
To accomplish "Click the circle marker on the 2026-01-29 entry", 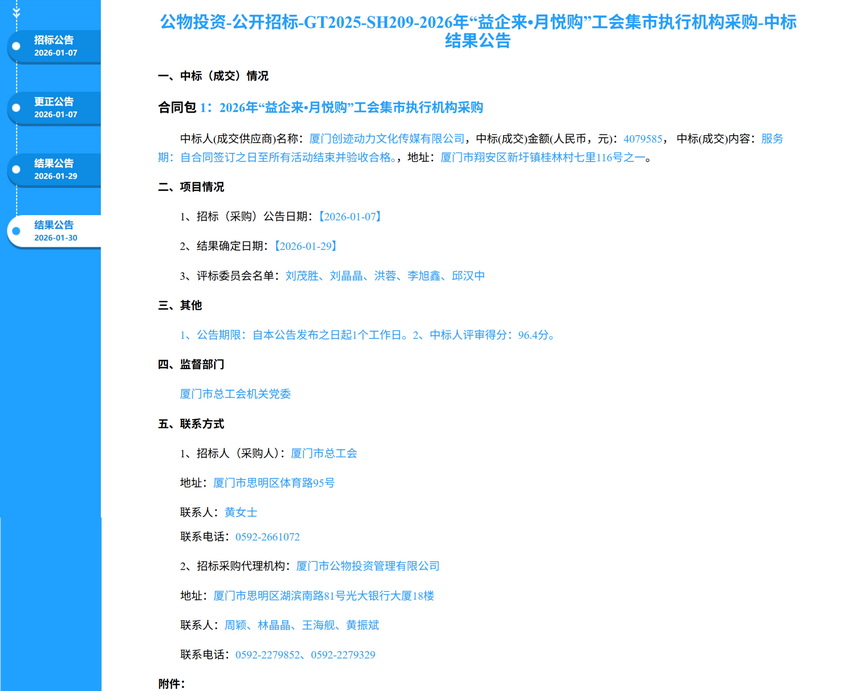I will [16, 170].
